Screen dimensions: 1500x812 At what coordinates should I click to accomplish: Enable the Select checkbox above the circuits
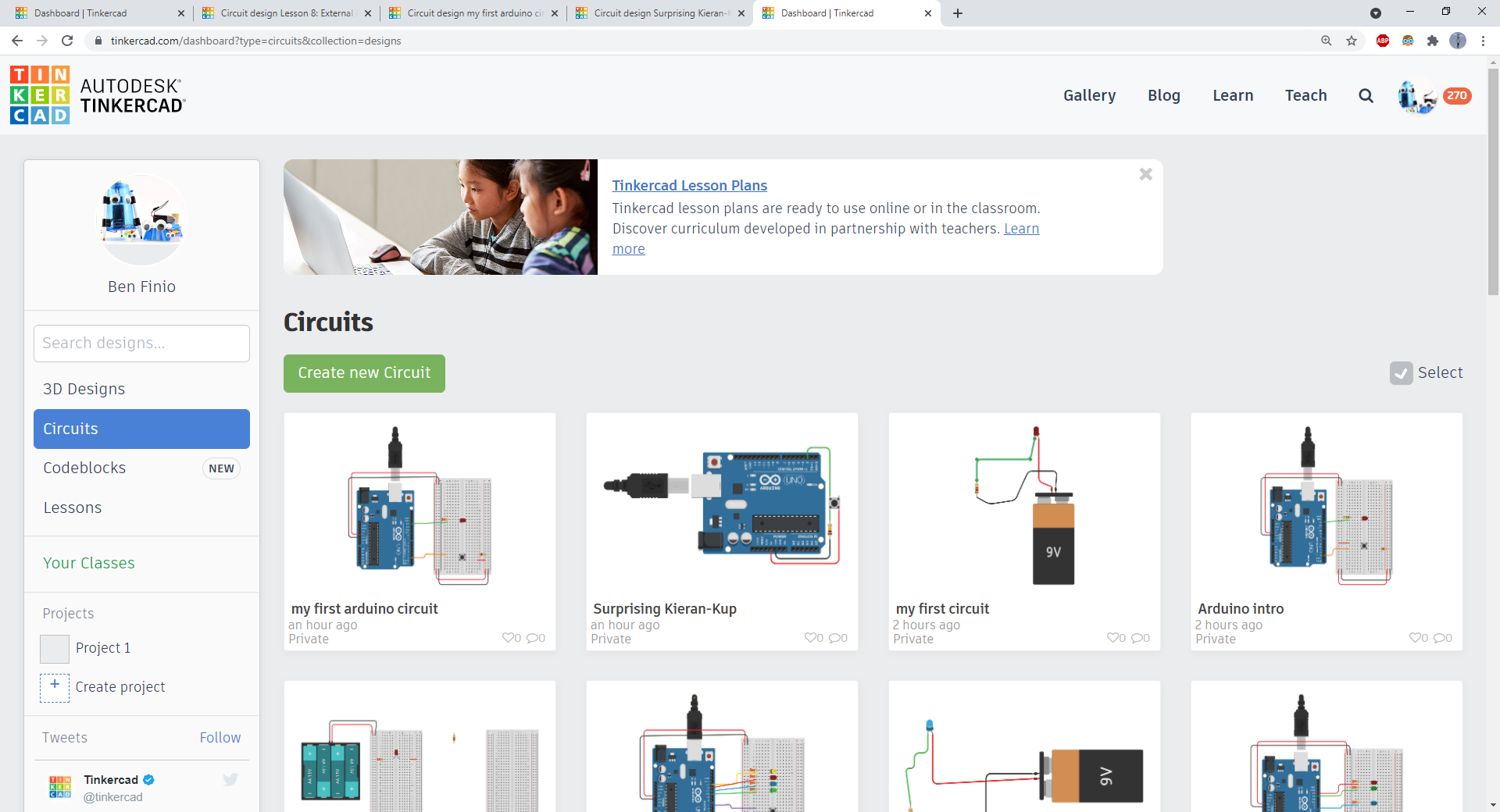pos(1402,374)
